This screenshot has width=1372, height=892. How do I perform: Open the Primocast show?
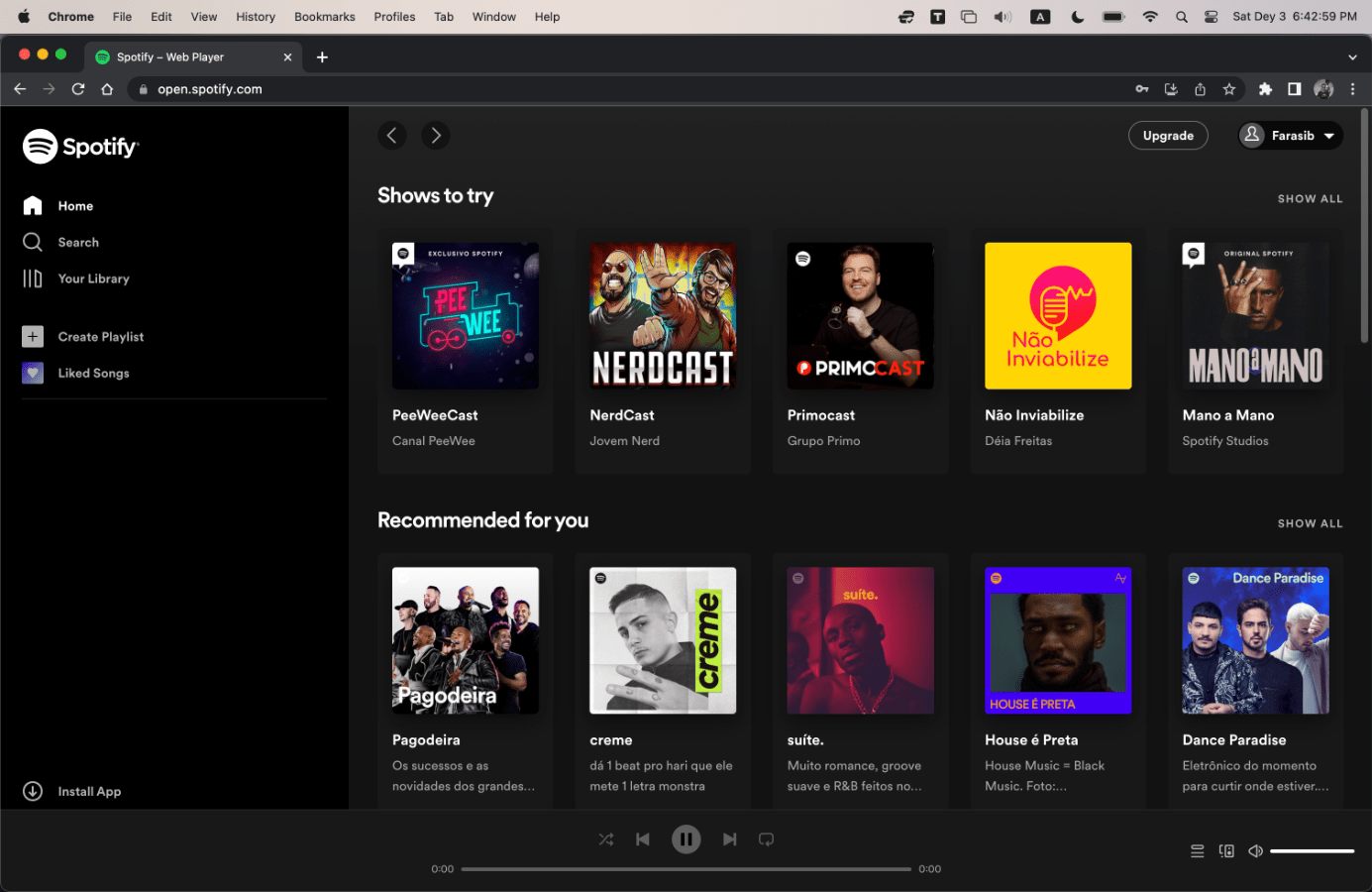pos(861,351)
